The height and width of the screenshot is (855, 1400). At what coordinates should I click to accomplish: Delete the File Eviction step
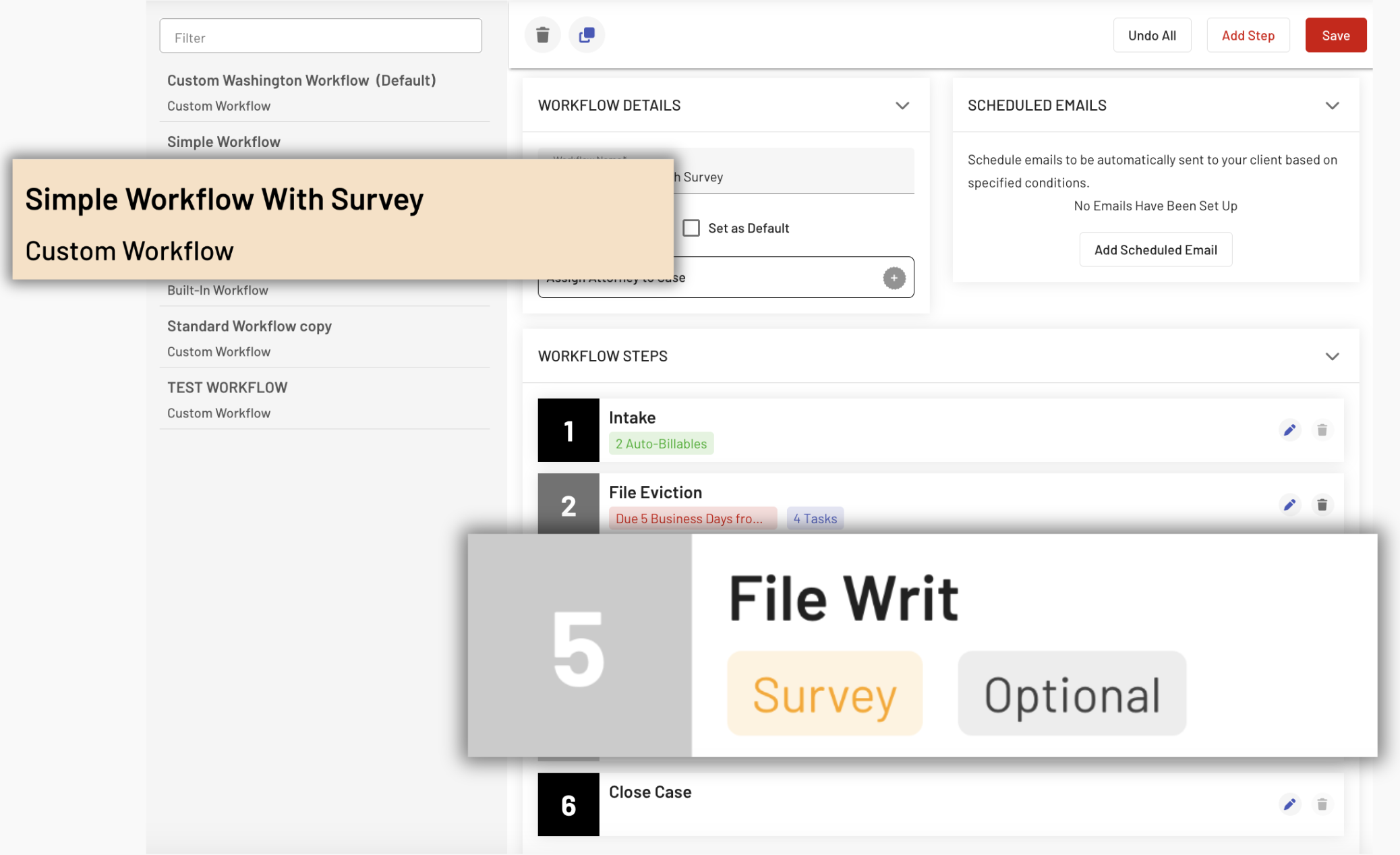(x=1322, y=505)
